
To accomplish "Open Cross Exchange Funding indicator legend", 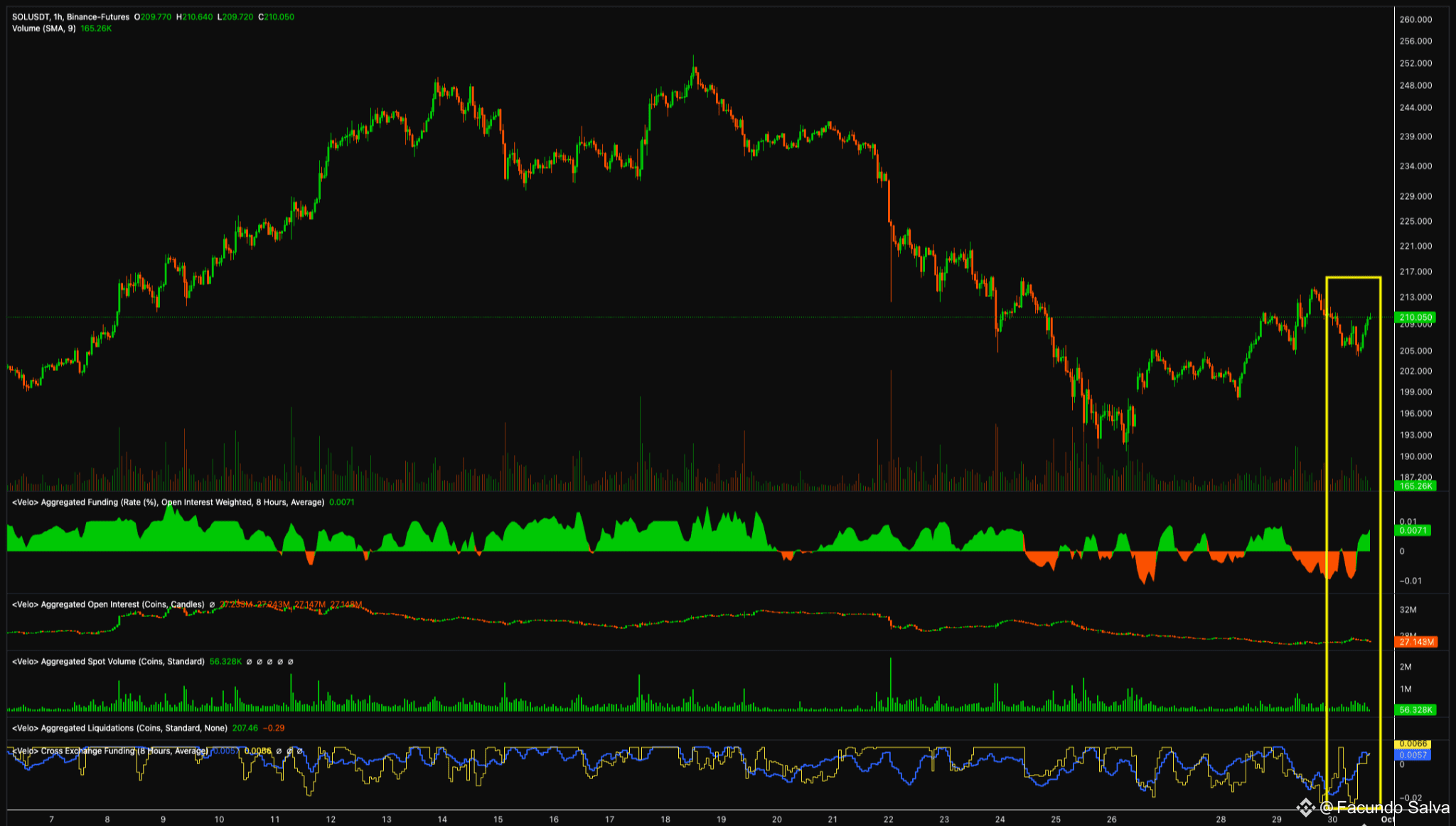I will [110, 751].
